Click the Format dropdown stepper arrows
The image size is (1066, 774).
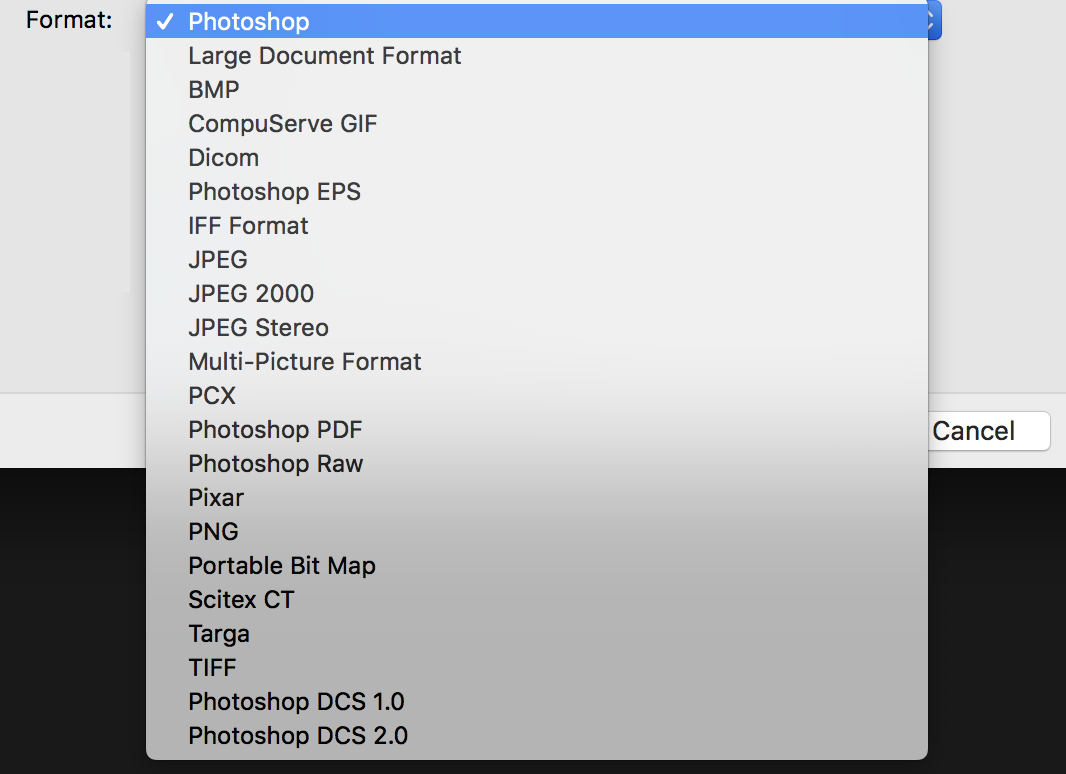(x=932, y=21)
